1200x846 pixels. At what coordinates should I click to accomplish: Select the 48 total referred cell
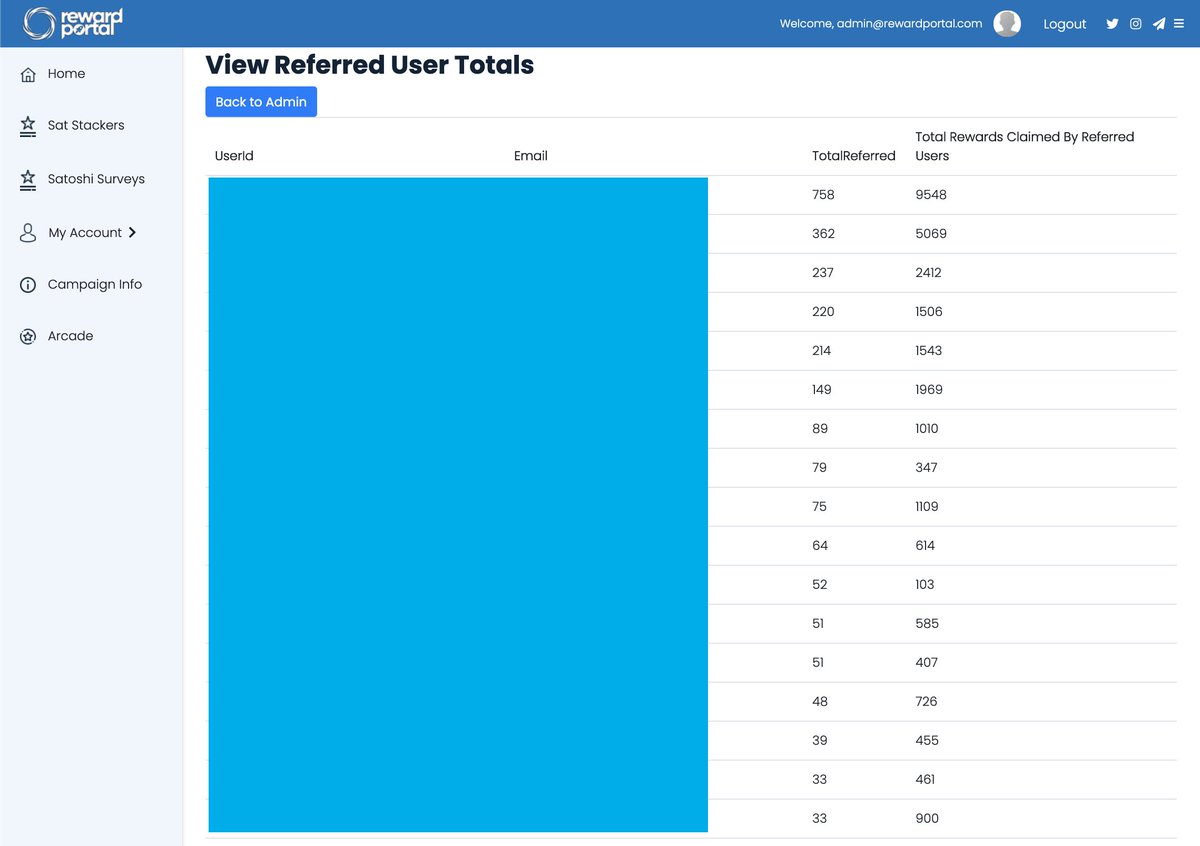820,702
